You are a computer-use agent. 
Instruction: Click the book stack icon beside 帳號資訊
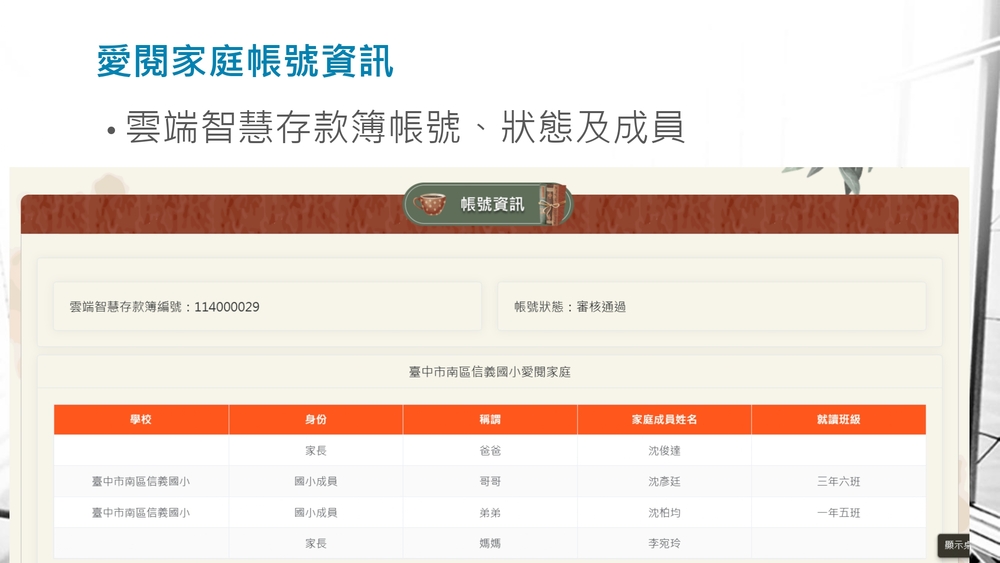pyautogui.click(x=552, y=203)
